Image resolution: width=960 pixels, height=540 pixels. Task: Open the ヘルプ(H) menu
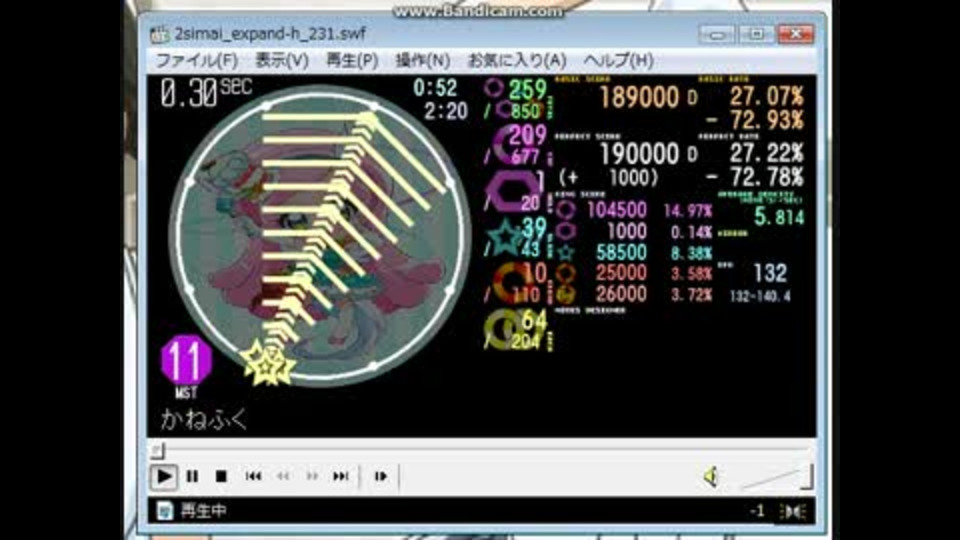[x=618, y=61]
